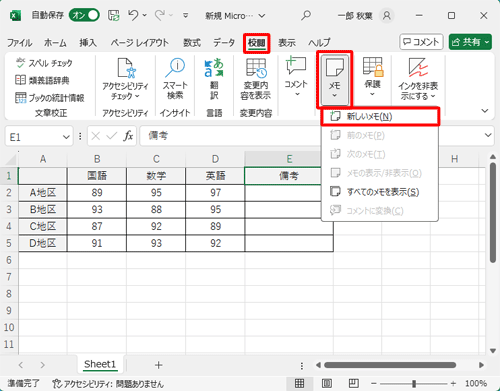The height and width of the screenshot is (391, 500).
Task: Expand the formula bar
Action: [x=488, y=135]
